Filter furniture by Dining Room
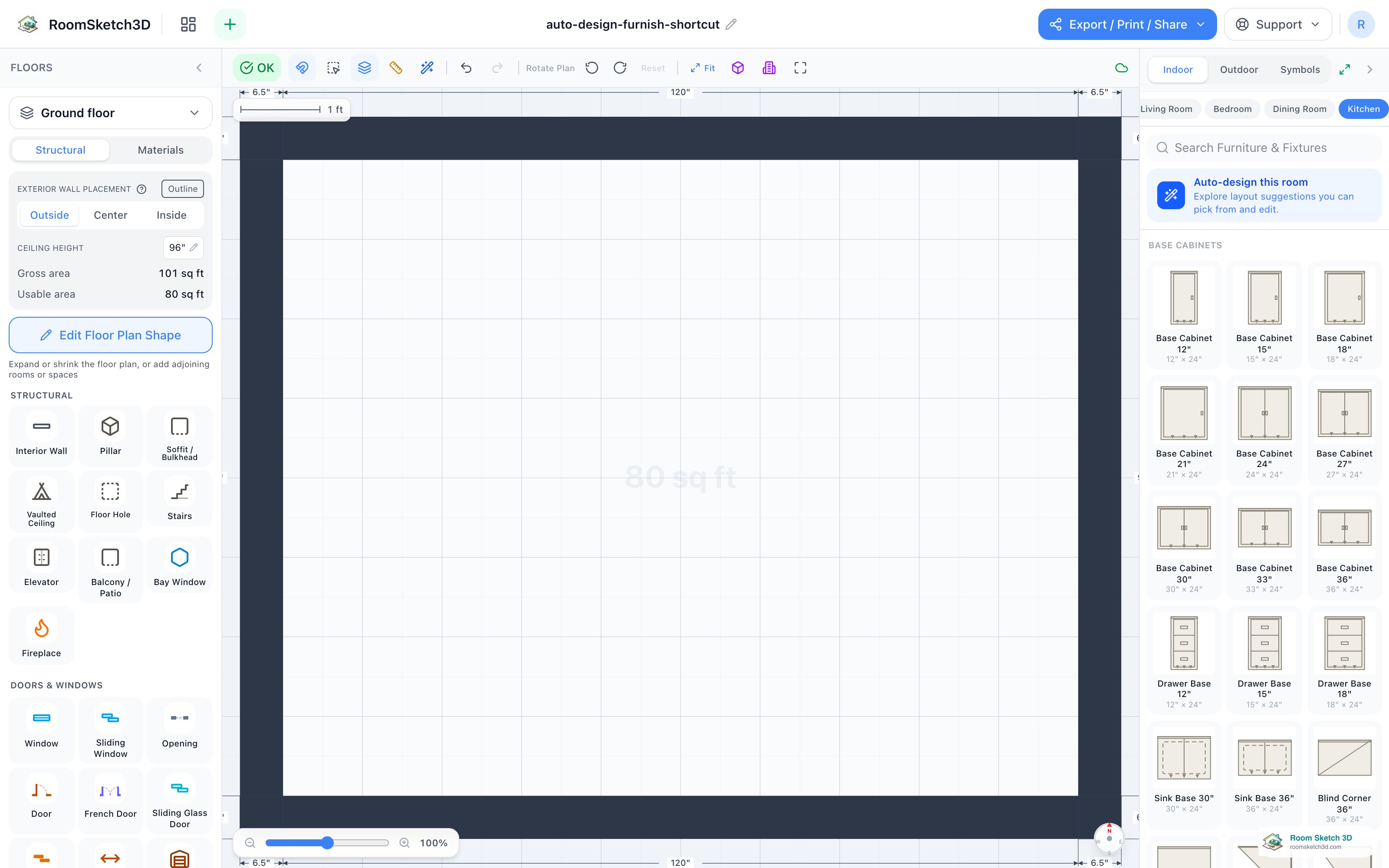The width and height of the screenshot is (1389, 868). click(1300, 109)
